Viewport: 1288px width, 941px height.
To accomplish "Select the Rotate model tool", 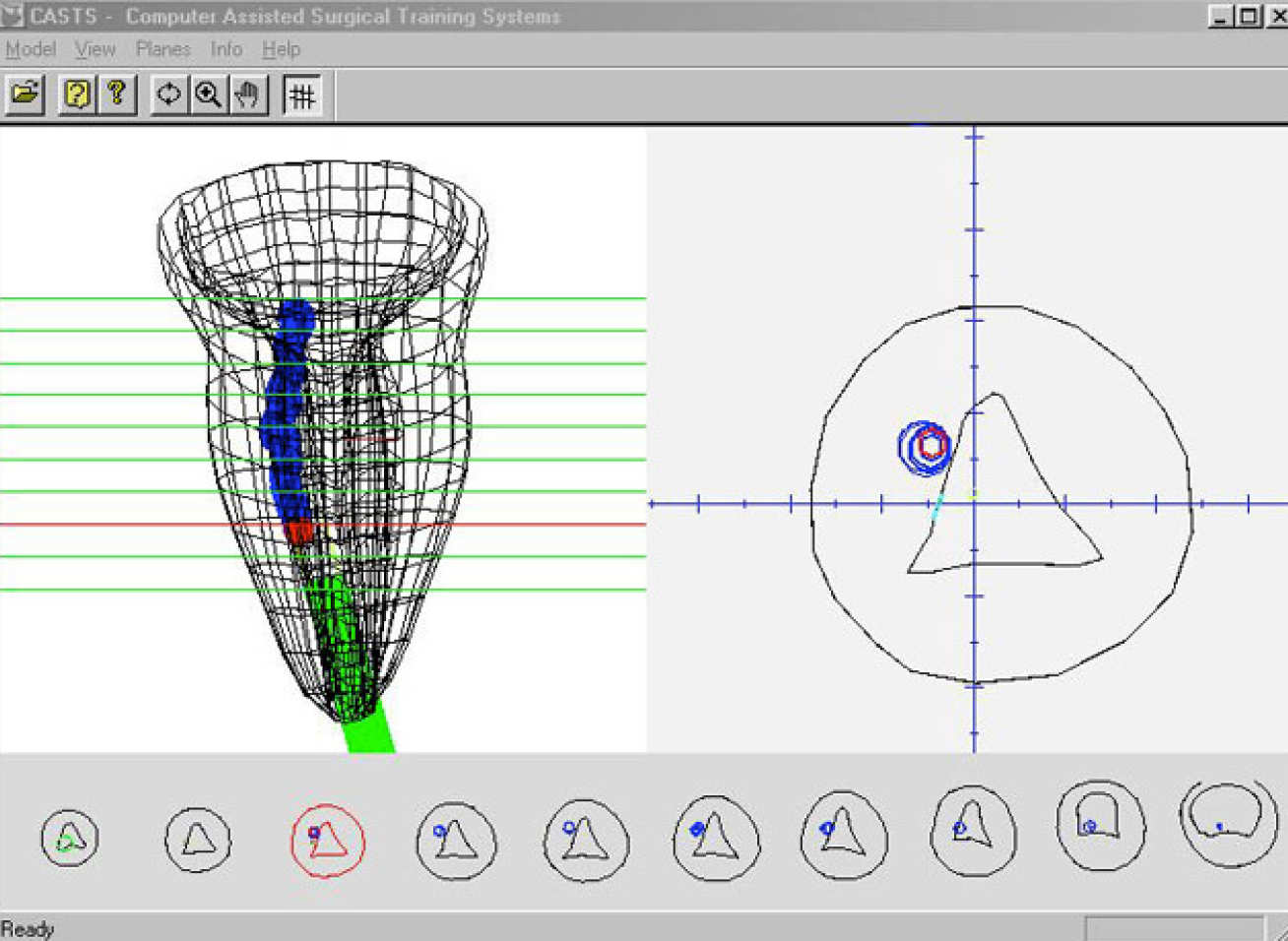I will point(169,94).
